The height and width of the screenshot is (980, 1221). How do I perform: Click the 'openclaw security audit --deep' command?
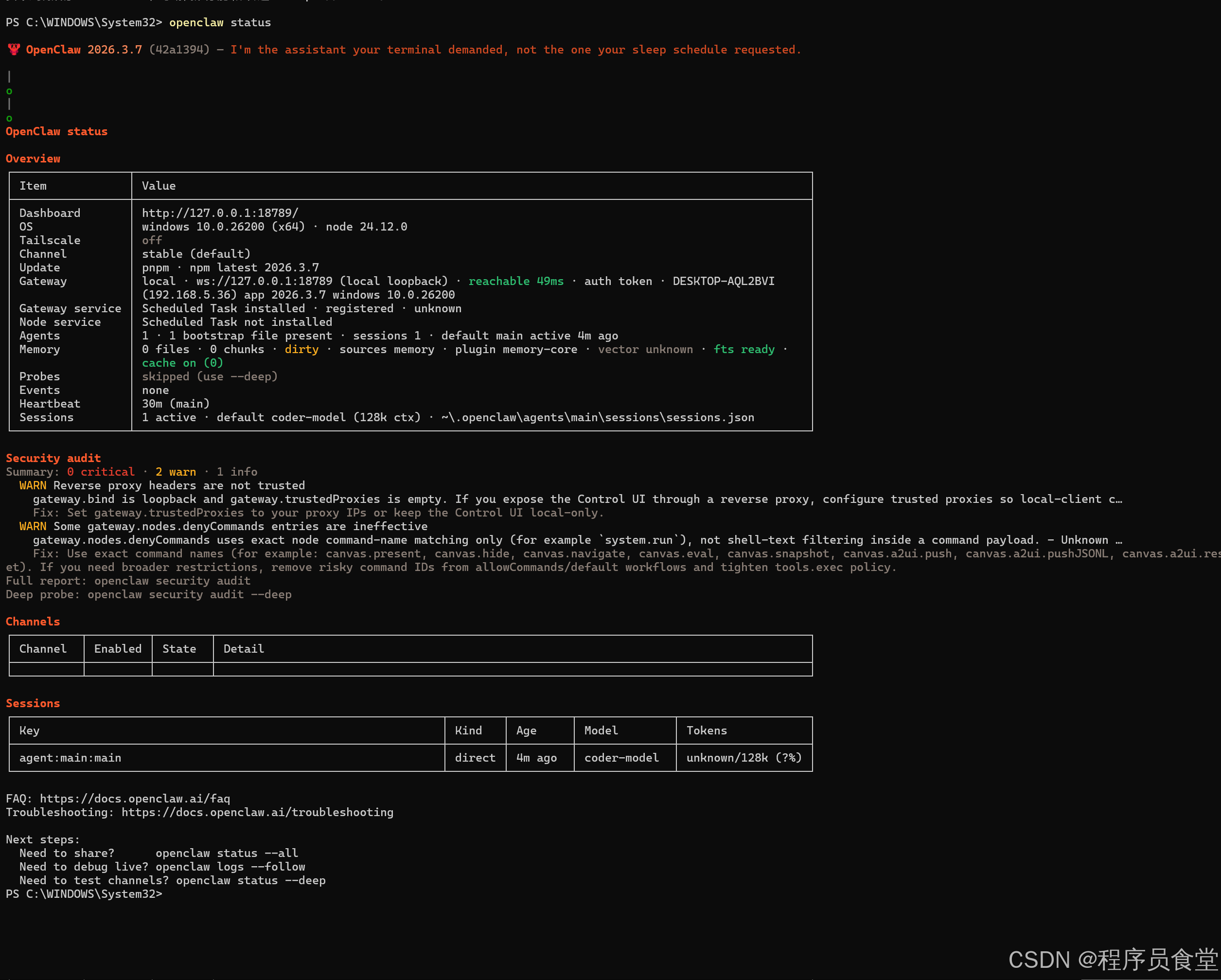pyautogui.click(x=190, y=594)
